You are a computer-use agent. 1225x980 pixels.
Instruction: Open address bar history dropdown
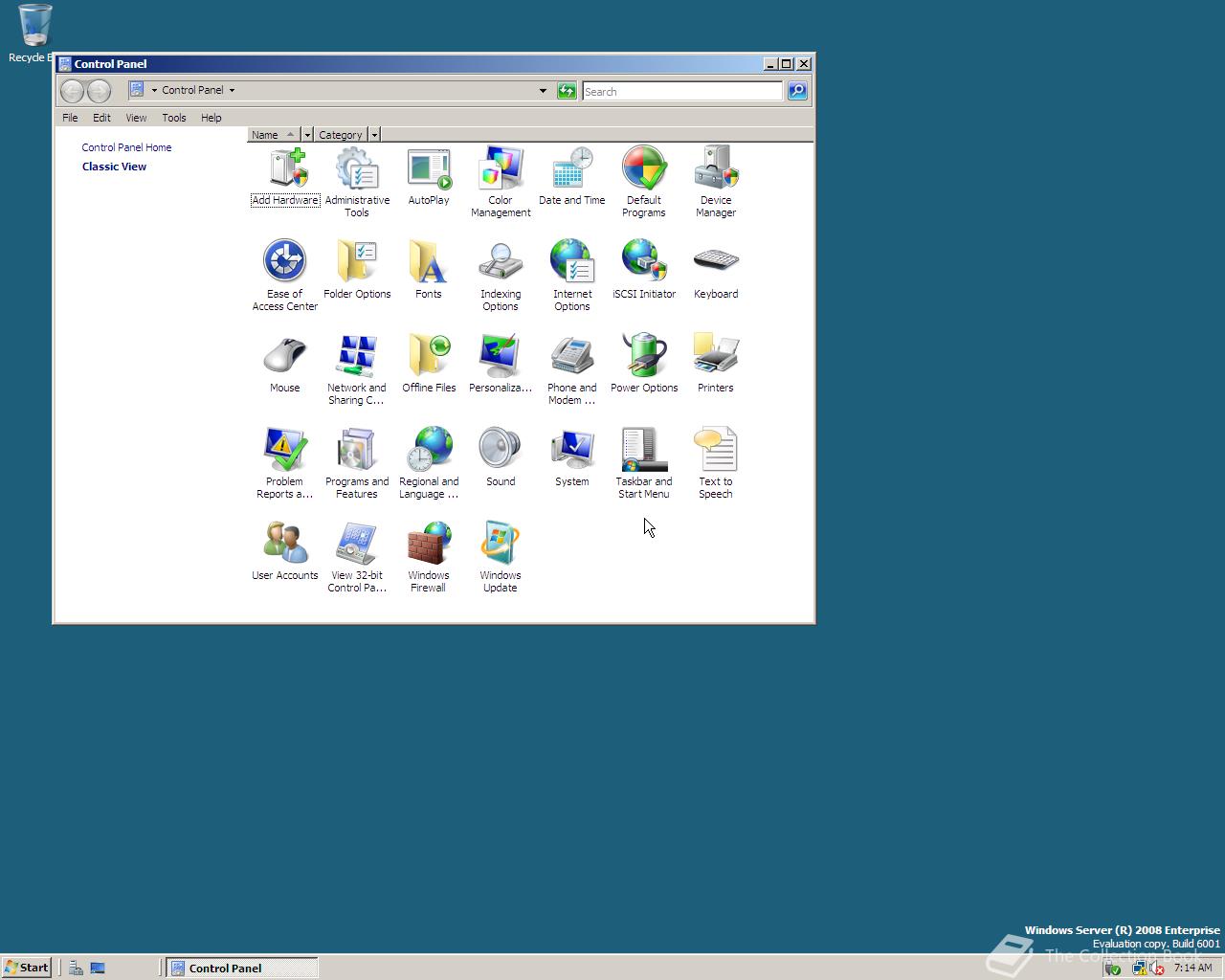point(543,91)
